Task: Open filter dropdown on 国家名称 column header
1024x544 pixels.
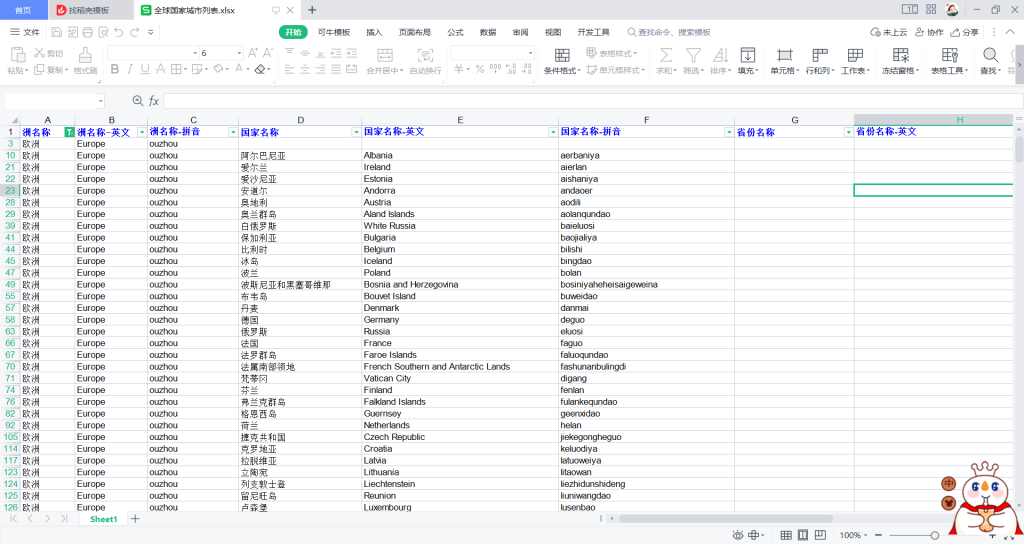Action: click(355, 132)
